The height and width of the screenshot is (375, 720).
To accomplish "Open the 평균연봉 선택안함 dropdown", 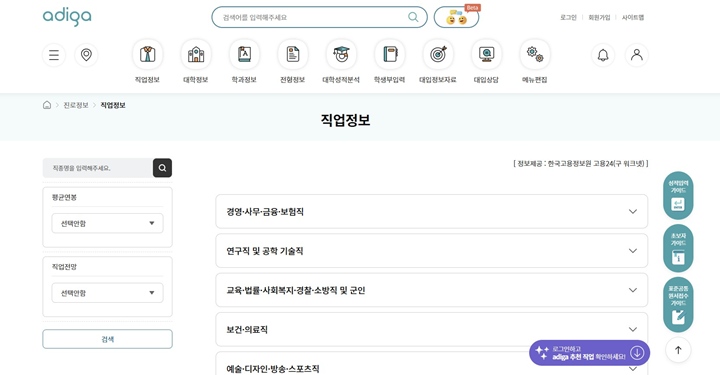I will 107,224.
